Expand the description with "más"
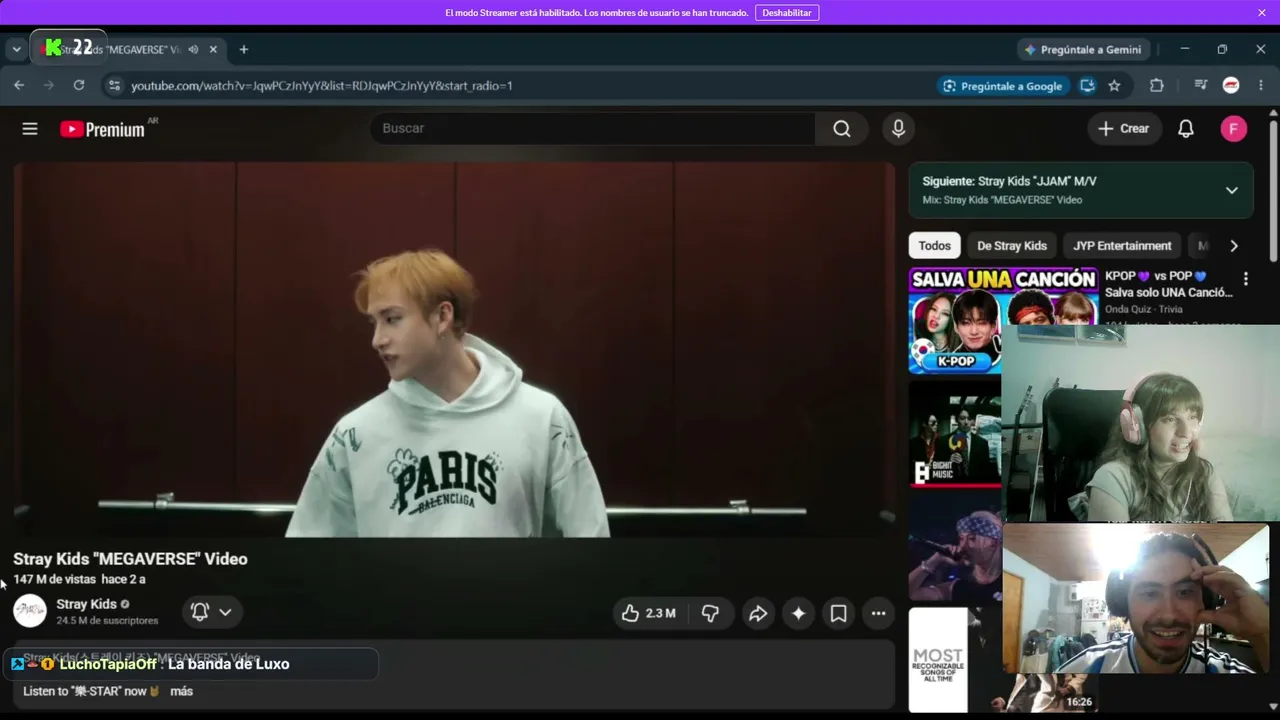 (181, 691)
